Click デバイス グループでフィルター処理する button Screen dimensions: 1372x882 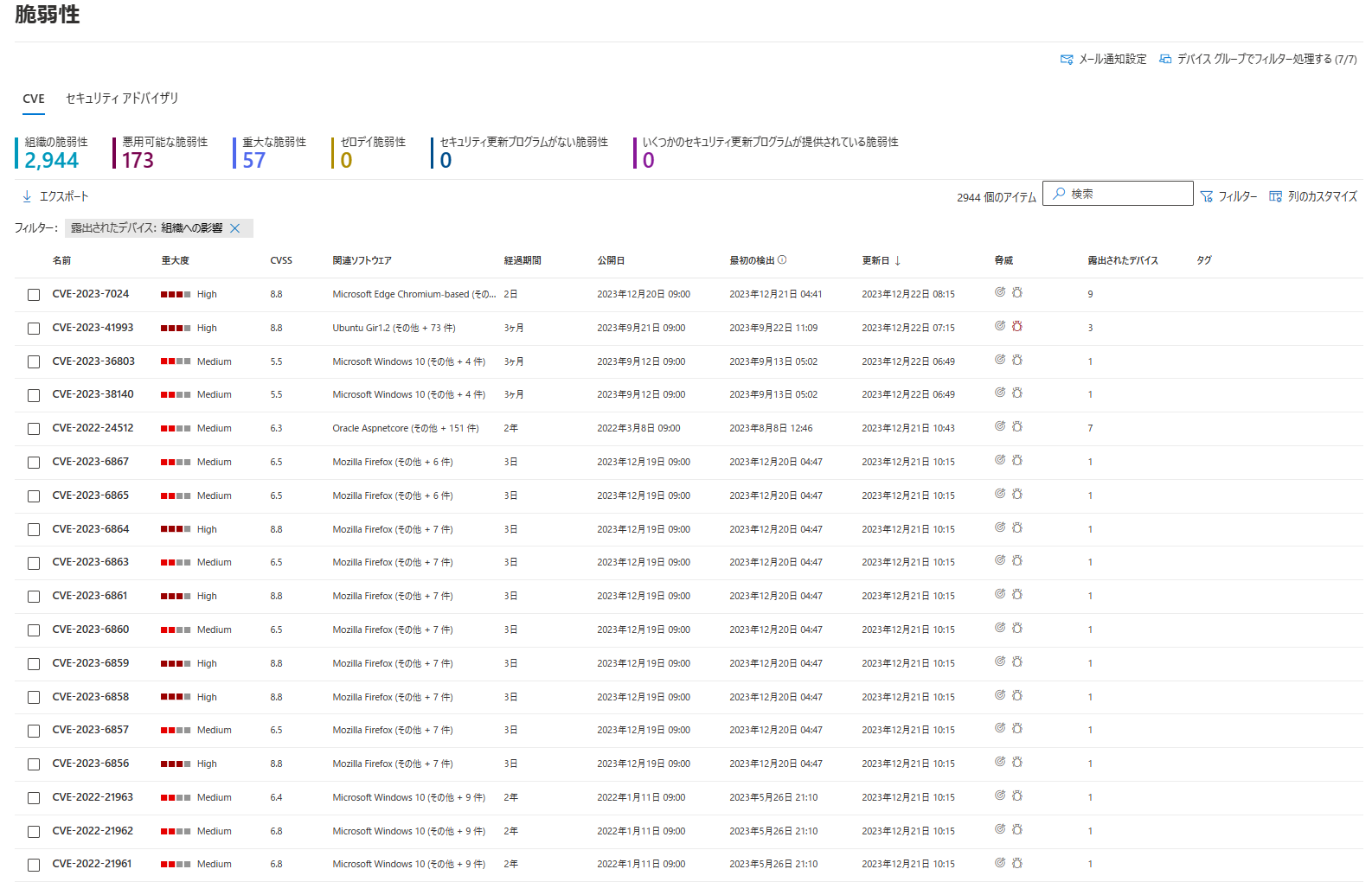point(1259,59)
